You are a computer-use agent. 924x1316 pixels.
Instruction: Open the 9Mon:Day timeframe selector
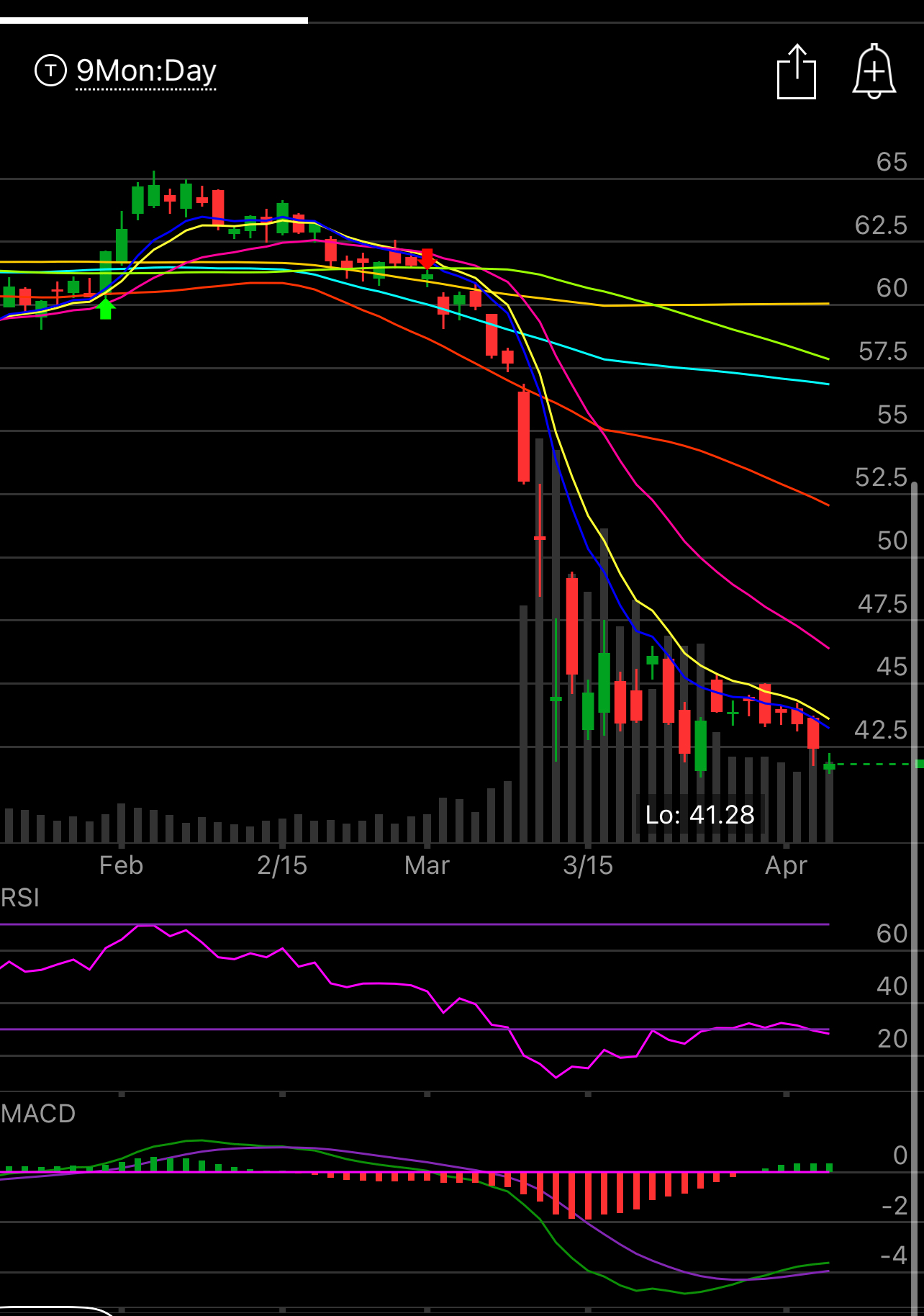[x=146, y=71]
